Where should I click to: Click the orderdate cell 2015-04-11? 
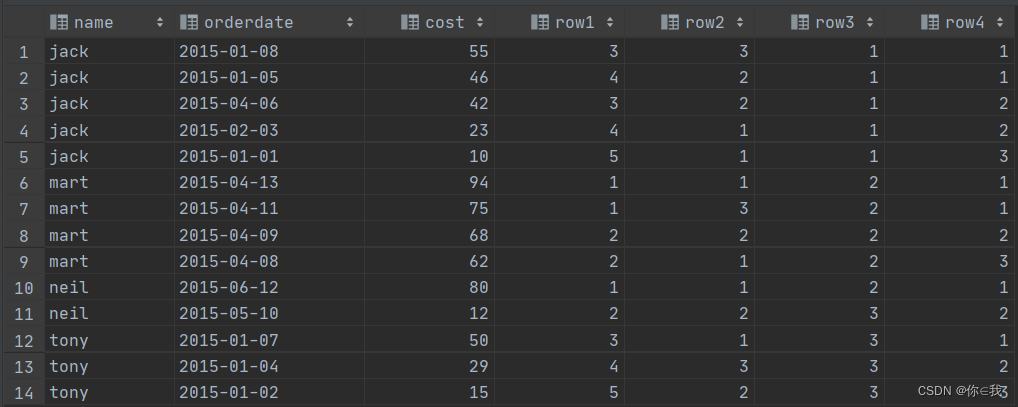coord(269,208)
